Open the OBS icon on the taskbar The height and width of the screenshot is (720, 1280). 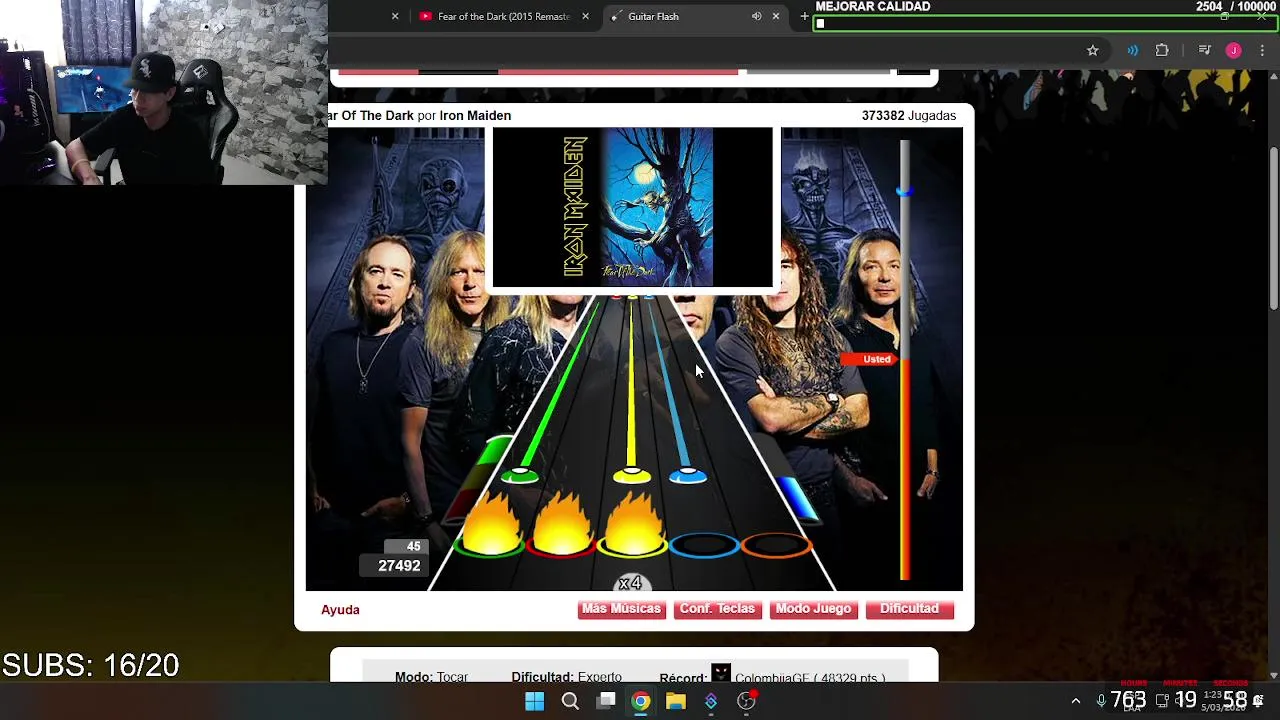(746, 701)
